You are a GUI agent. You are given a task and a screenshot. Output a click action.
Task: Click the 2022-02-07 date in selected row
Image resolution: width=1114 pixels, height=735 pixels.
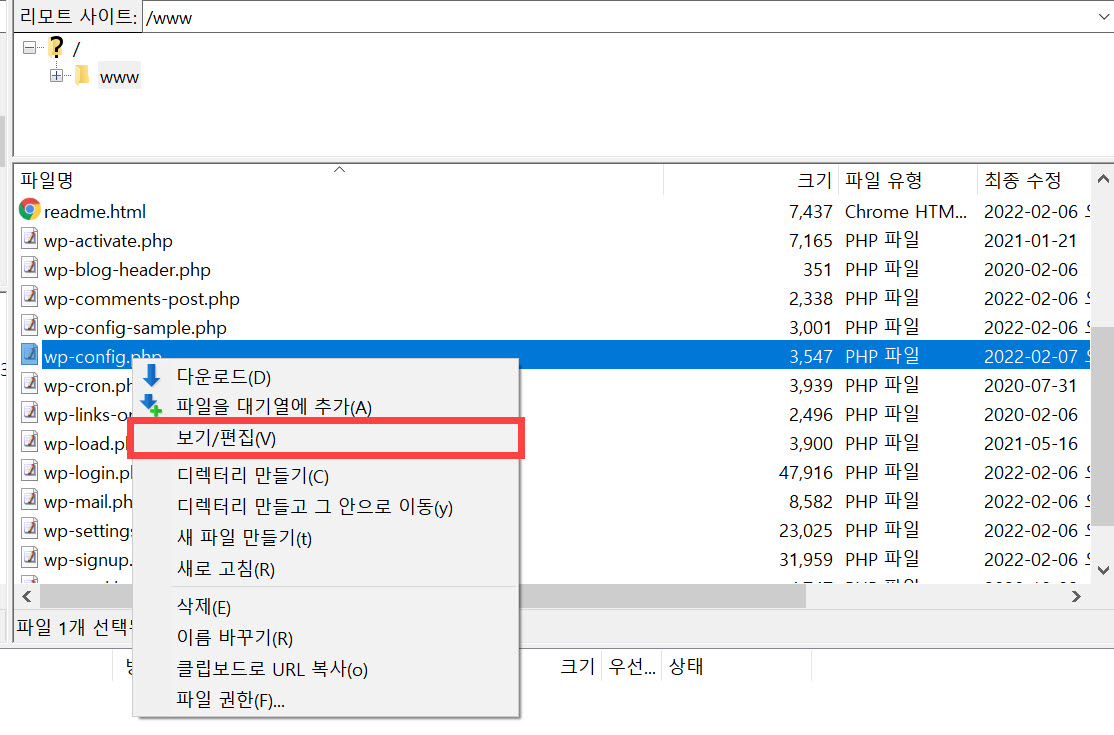pyautogui.click(x=1030, y=356)
